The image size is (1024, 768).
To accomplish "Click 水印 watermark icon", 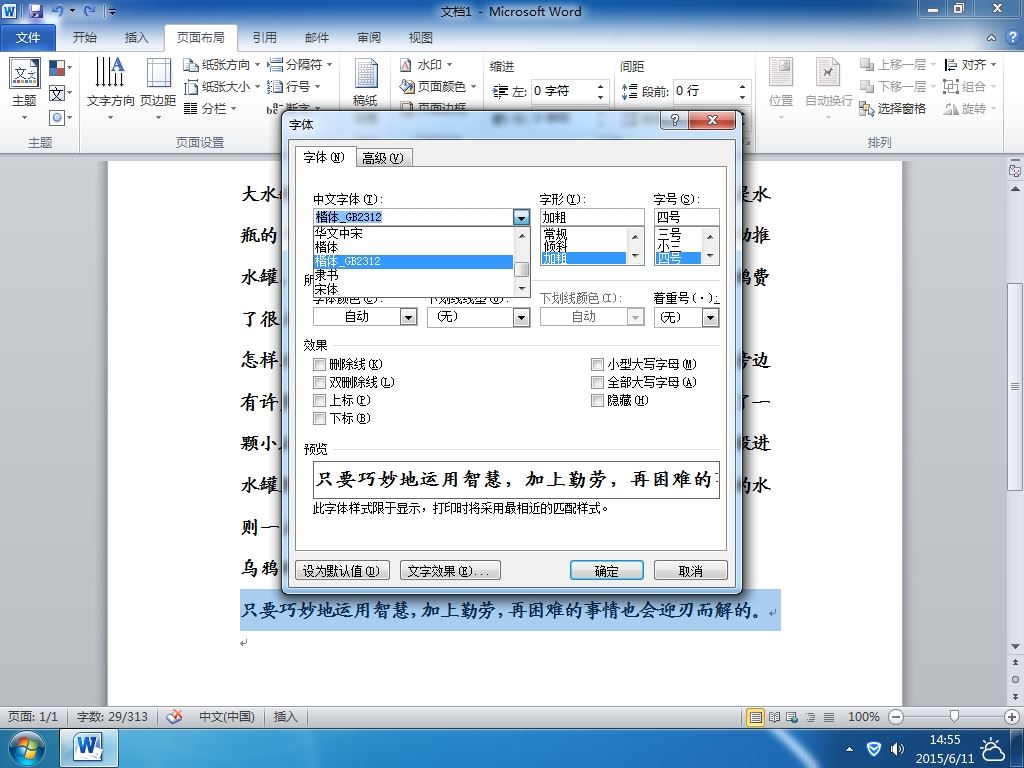I will 406,65.
